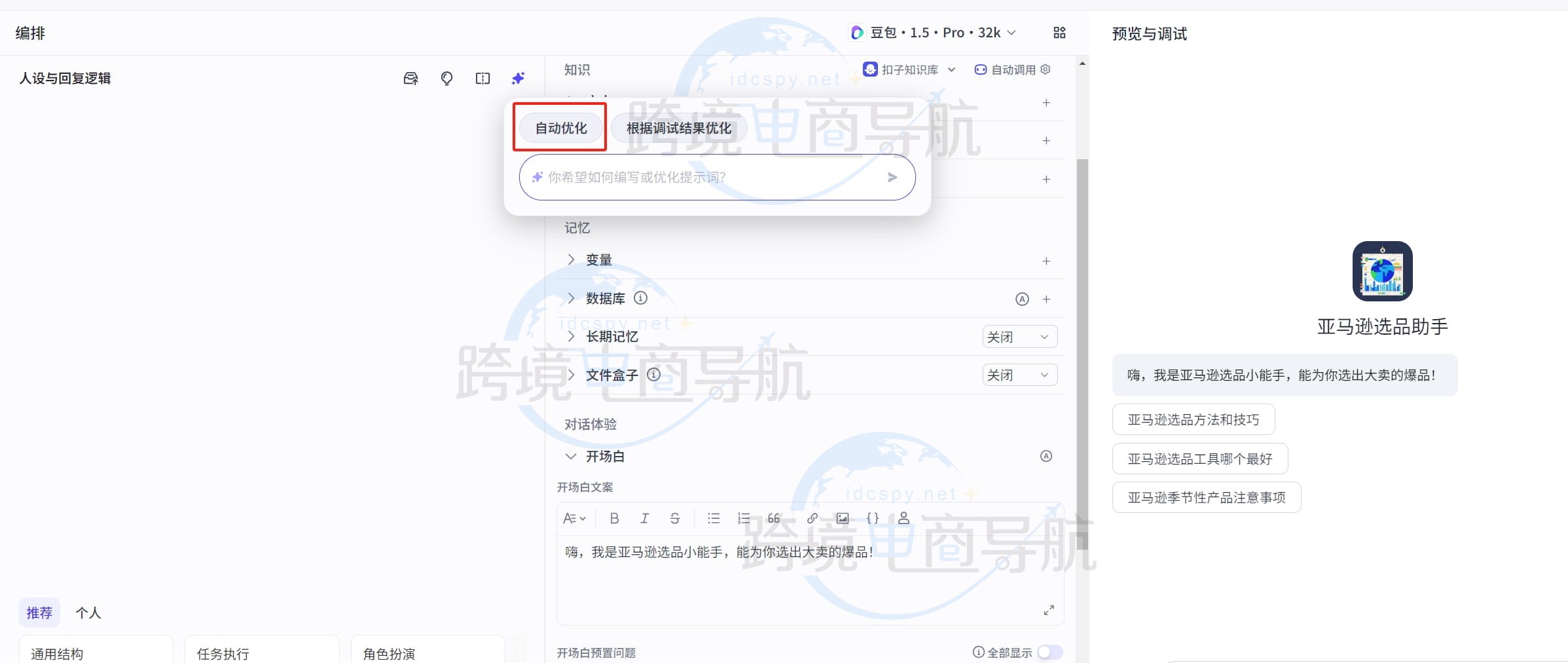Open the prompt library import icon

(410, 78)
